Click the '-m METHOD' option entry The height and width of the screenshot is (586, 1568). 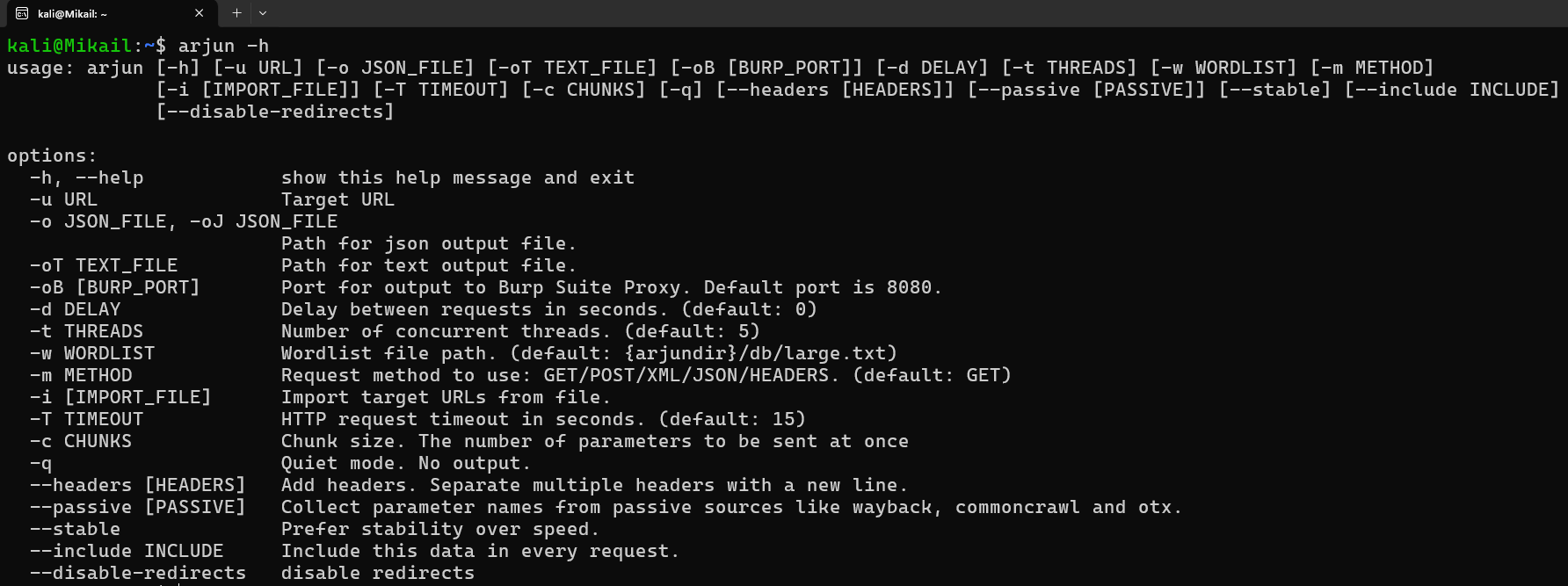pyautogui.click(x=81, y=375)
